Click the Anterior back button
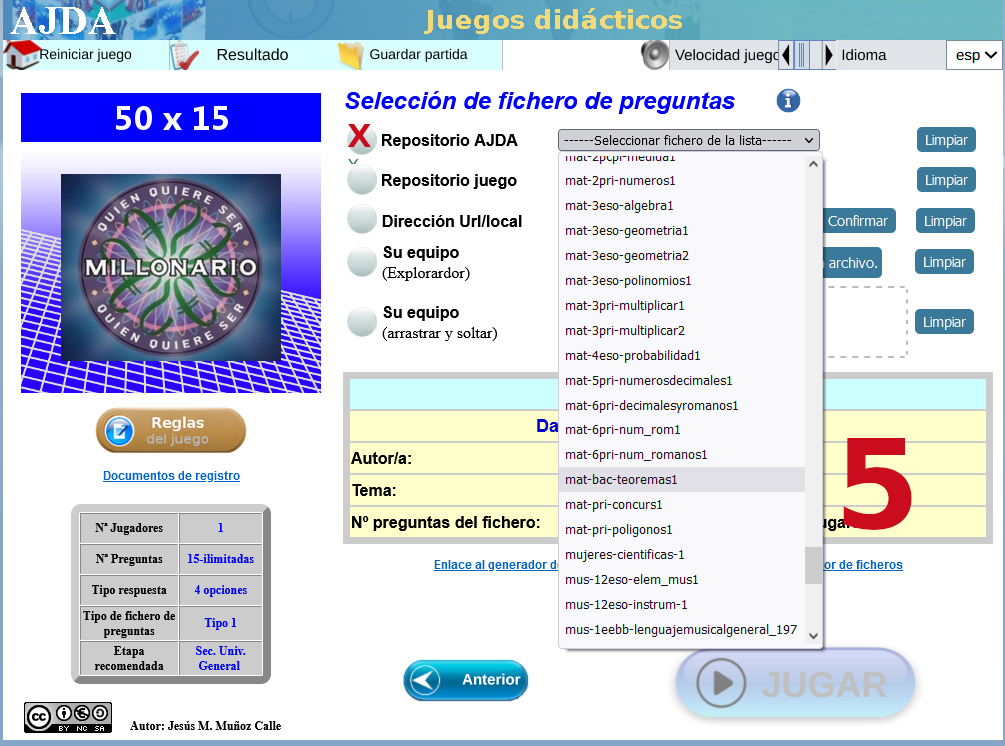Image resolution: width=1005 pixels, height=746 pixels. (466, 680)
